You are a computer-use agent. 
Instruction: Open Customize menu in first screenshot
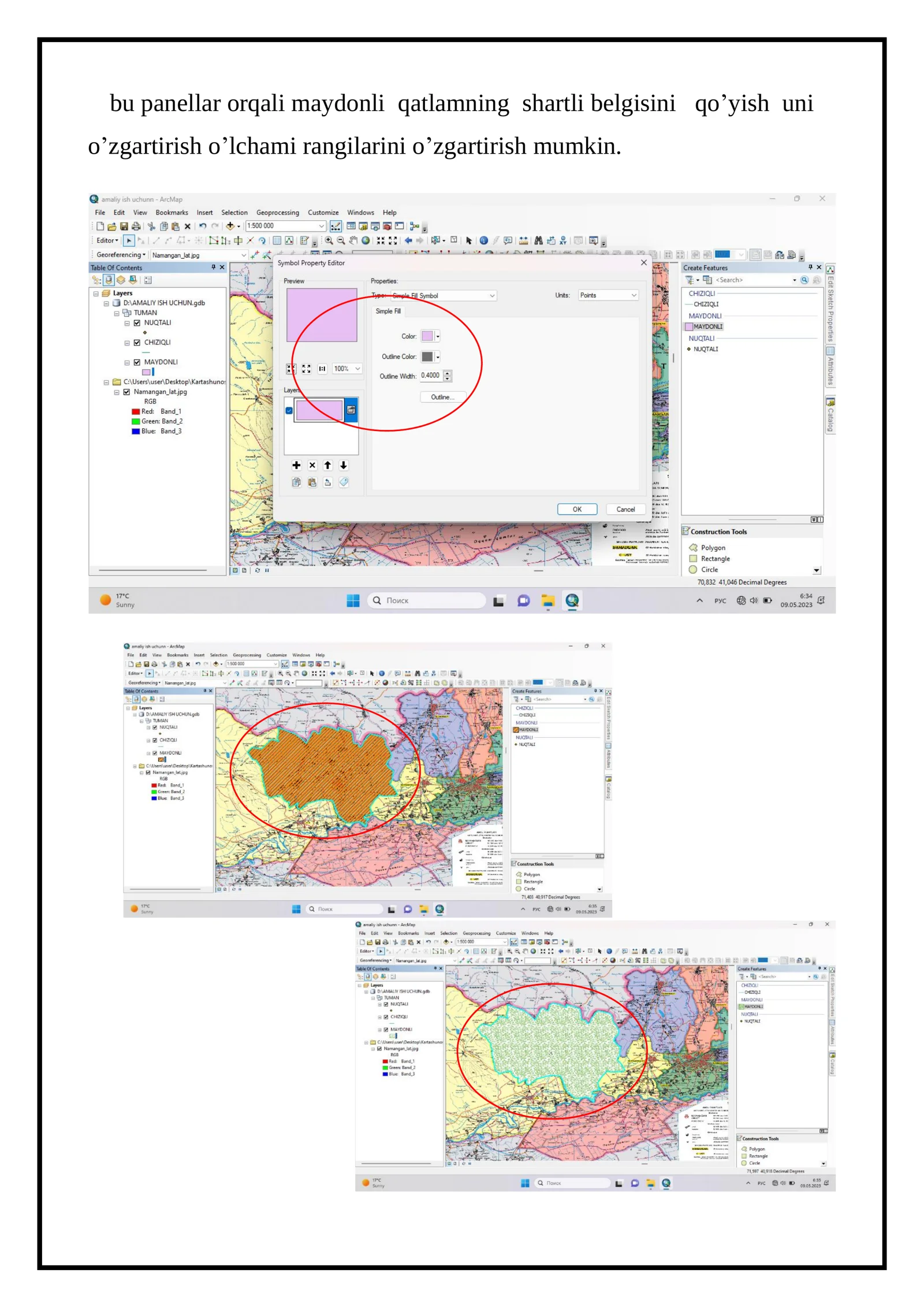pos(323,213)
